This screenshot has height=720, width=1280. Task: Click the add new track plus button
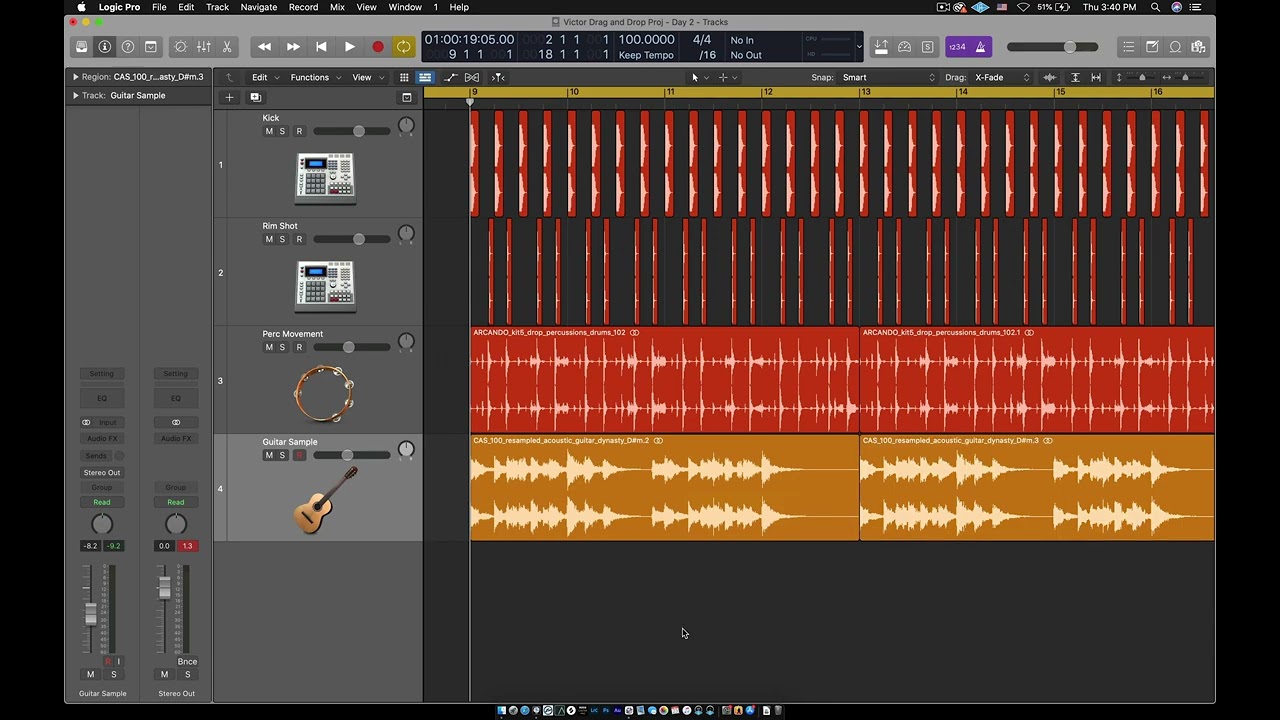229,97
